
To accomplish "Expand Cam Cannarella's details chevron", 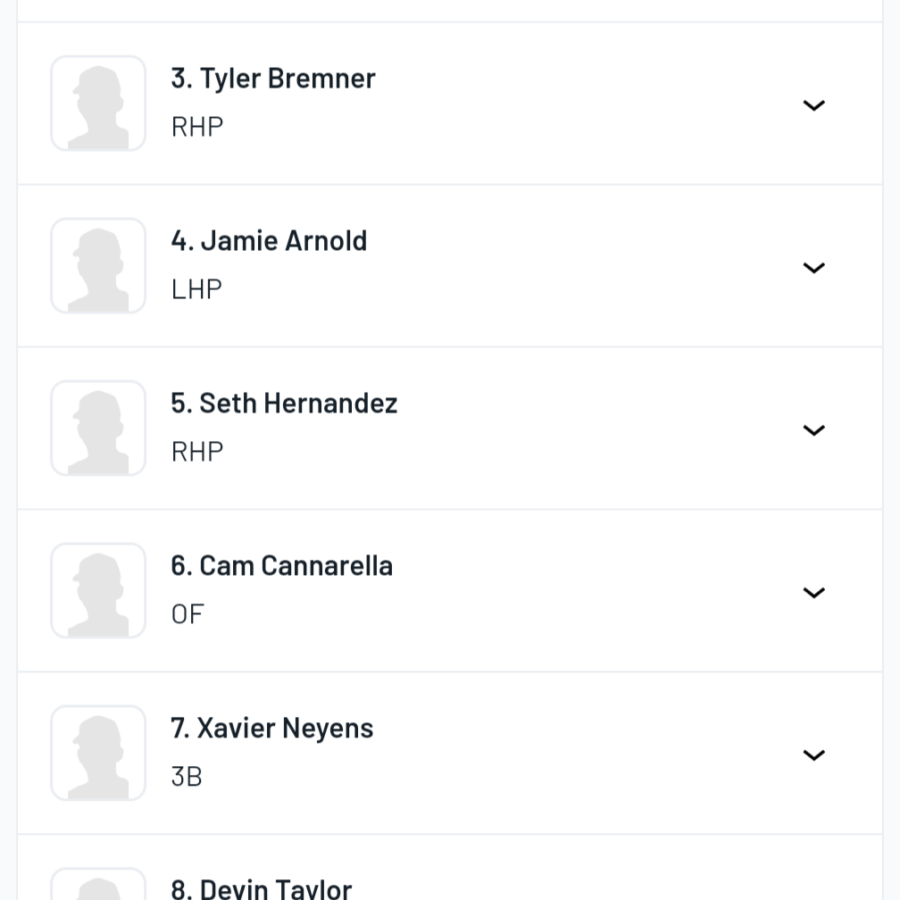I will (x=813, y=592).
